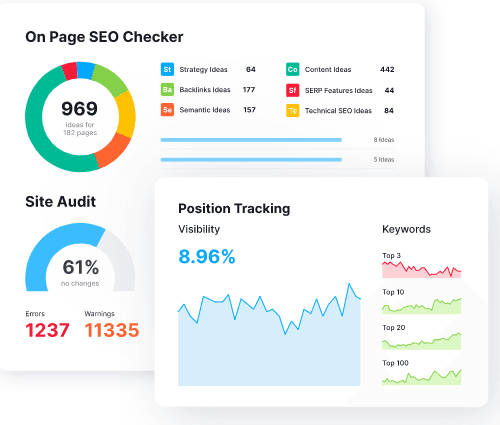Click the 8 Ideas label

384,140
